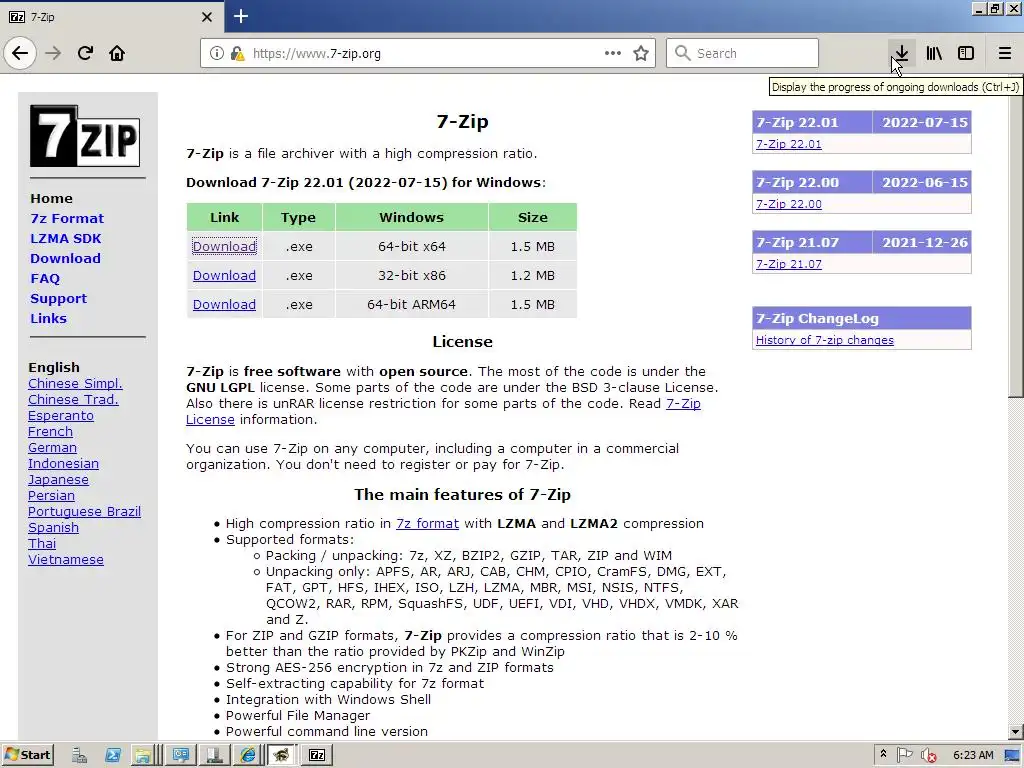Click the Action Center flag icon

click(x=904, y=755)
